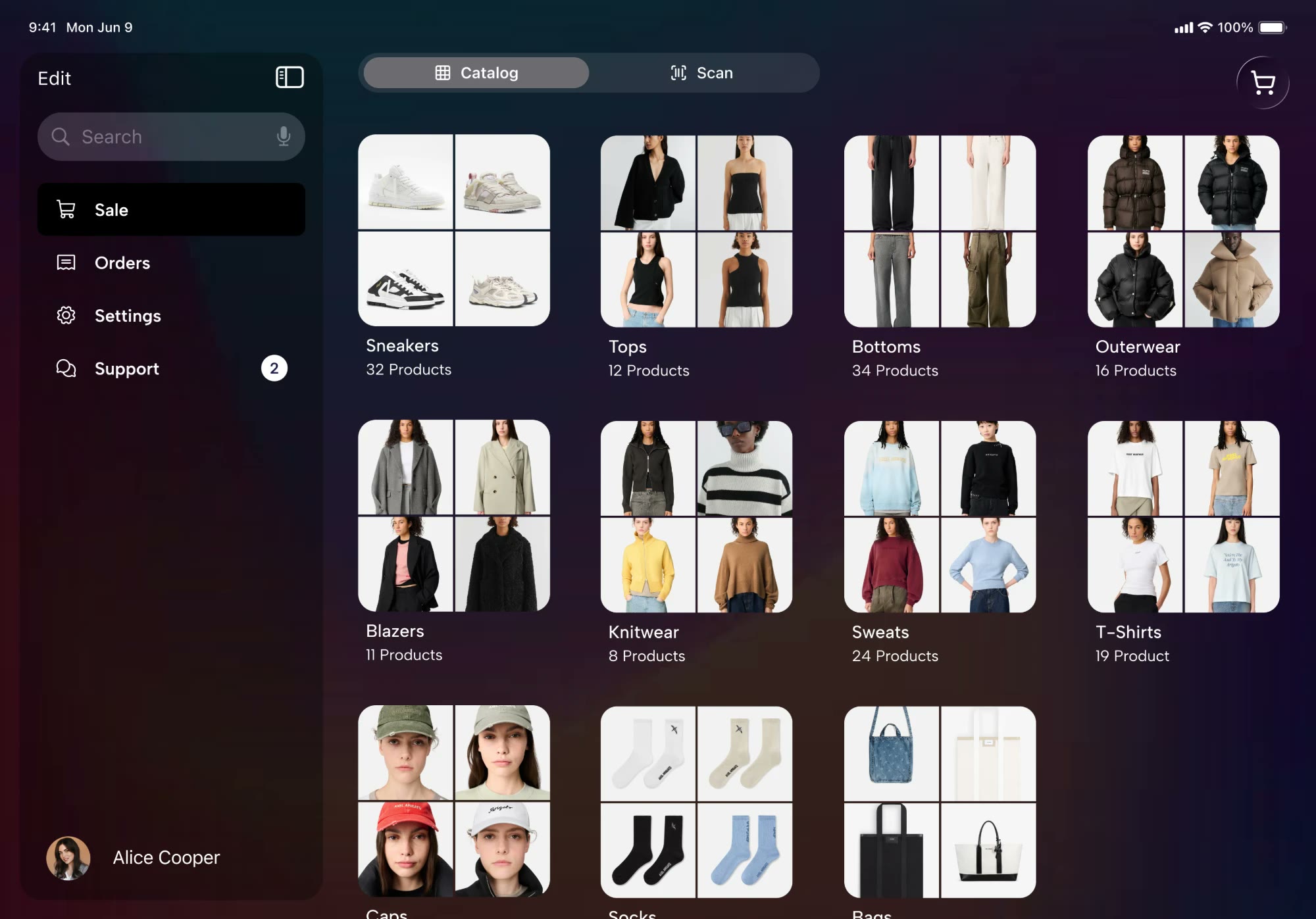This screenshot has width=1316, height=919.
Task: Select Sale in the sidebar
Action: [171, 209]
